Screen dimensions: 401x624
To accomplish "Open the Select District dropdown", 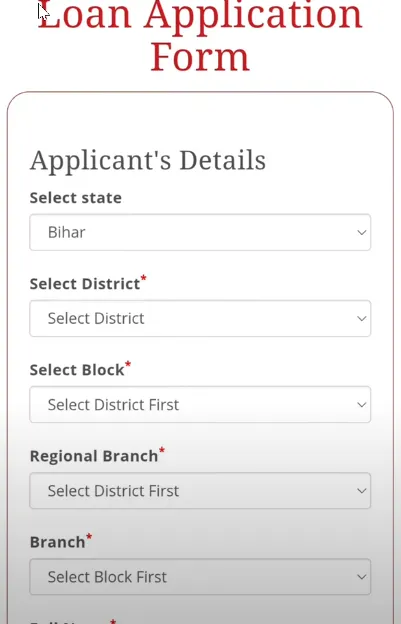I will click(x=200, y=318).
